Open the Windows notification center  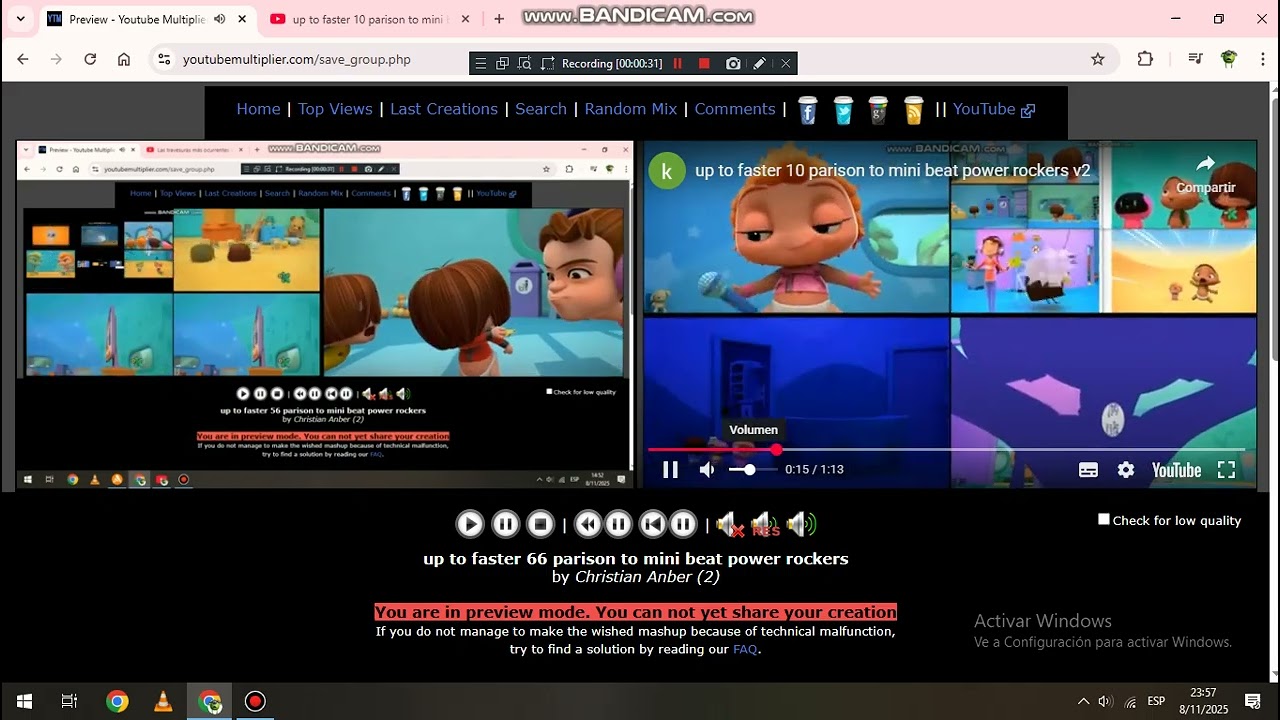pyautogui.click(x=1252, y=701)
